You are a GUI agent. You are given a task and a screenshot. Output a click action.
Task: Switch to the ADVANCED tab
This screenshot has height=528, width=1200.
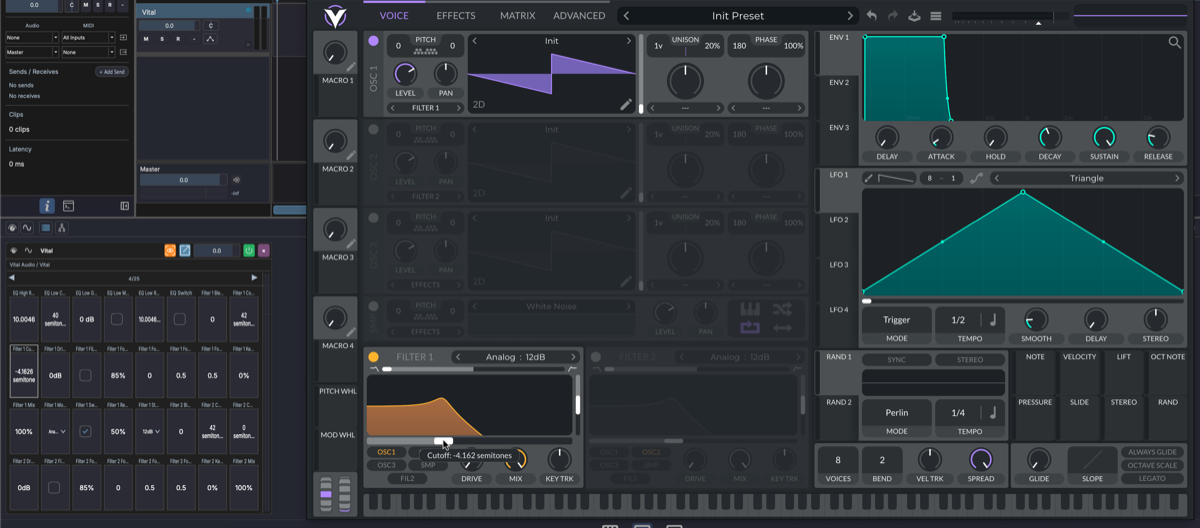point(579,16)
